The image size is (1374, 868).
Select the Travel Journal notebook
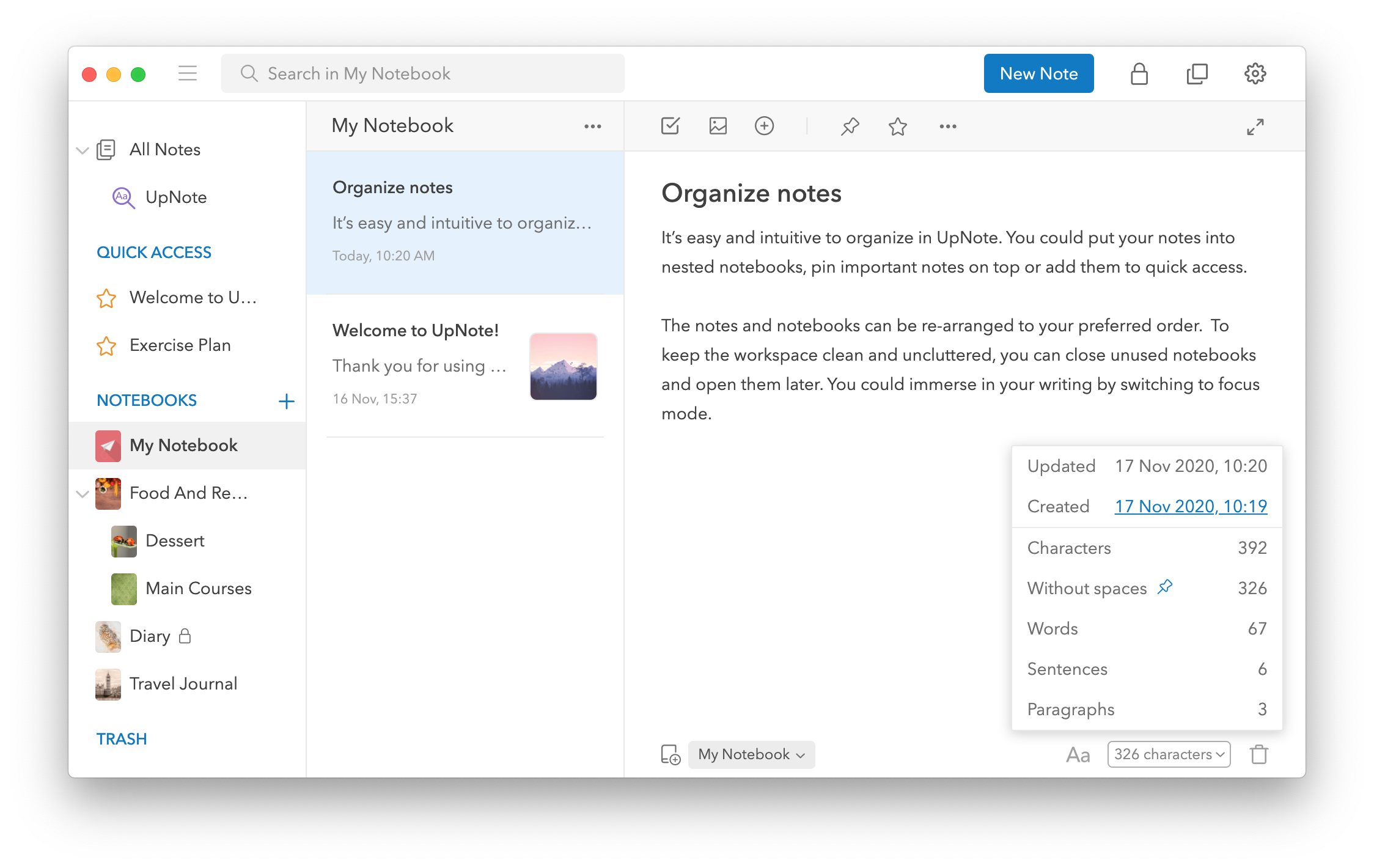click(x=183, y=683)
